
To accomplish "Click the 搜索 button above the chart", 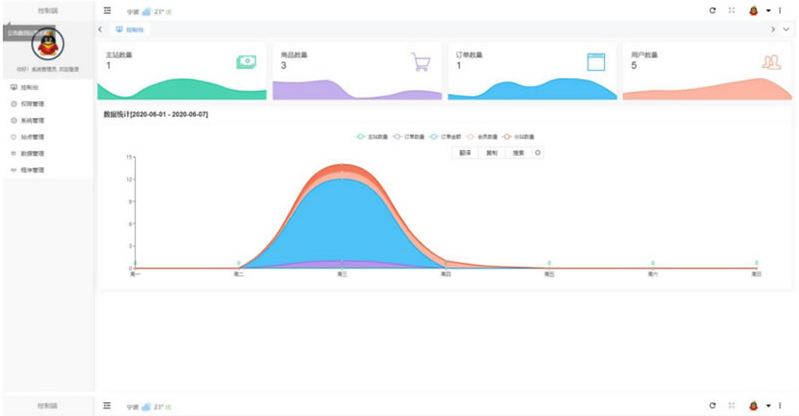I will 518,153.
